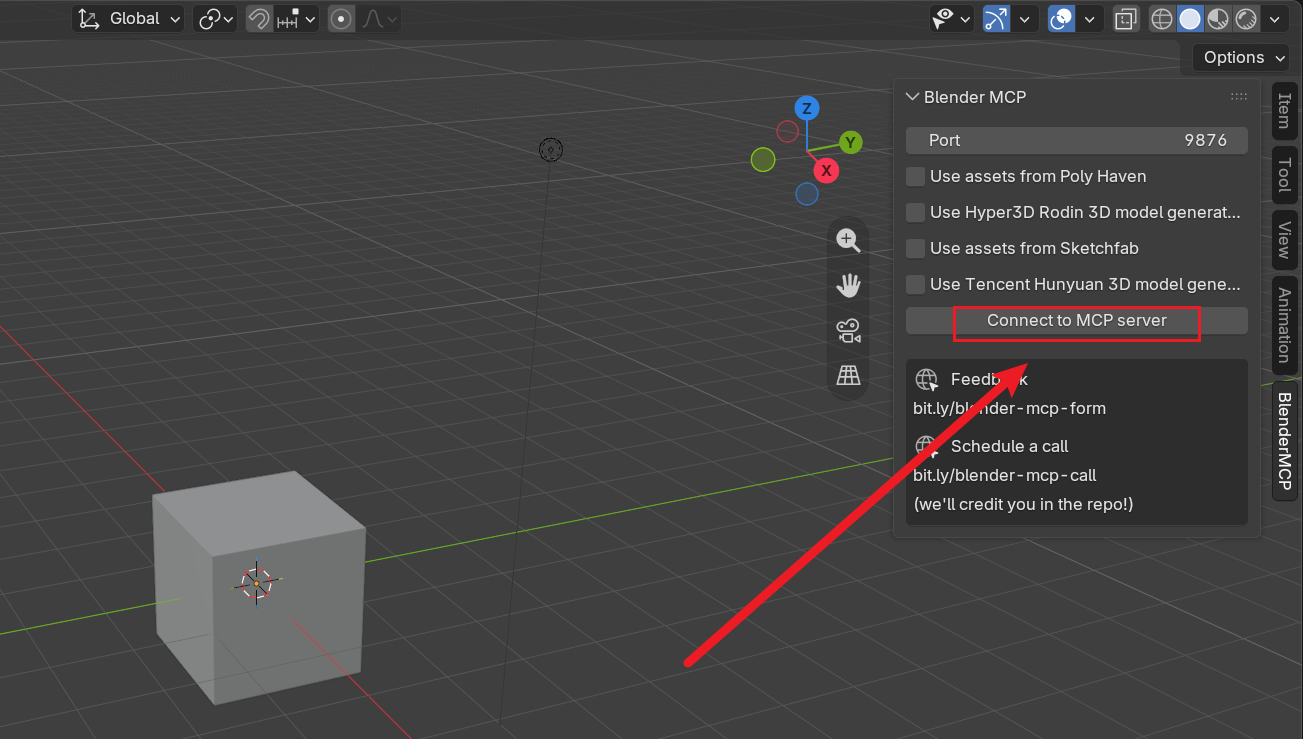Viewport: 1303px width, 739px height.
Task: Click the negative Z axis gizmo circle
Action: (807, 193)
